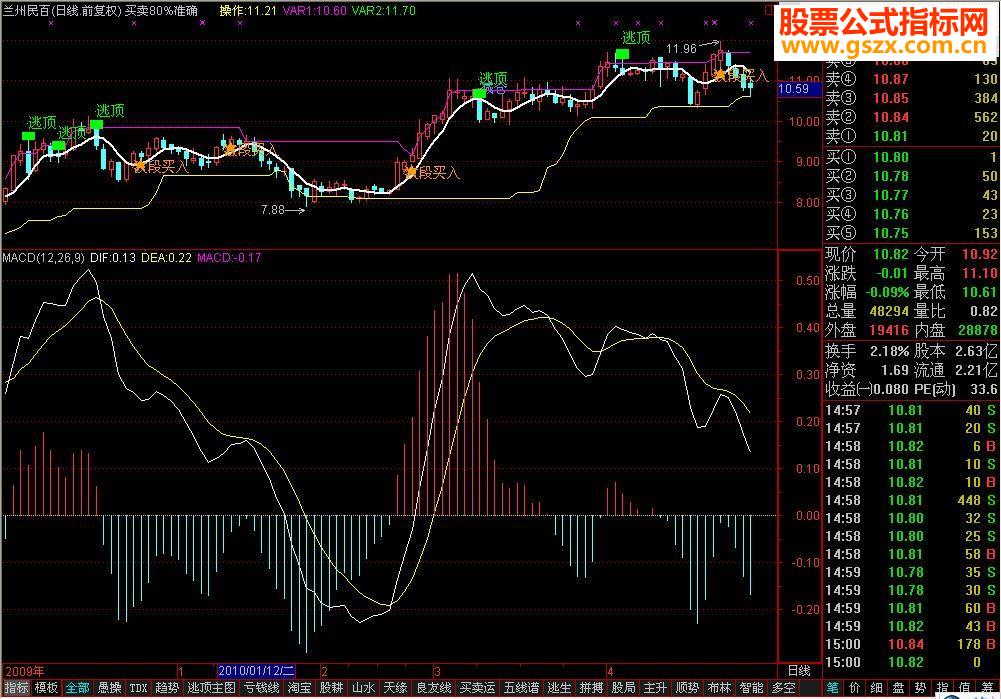Screen dimensions: 1001x699
Task: Switch to the 逃顶主图 tab
Action: [211, 688]
